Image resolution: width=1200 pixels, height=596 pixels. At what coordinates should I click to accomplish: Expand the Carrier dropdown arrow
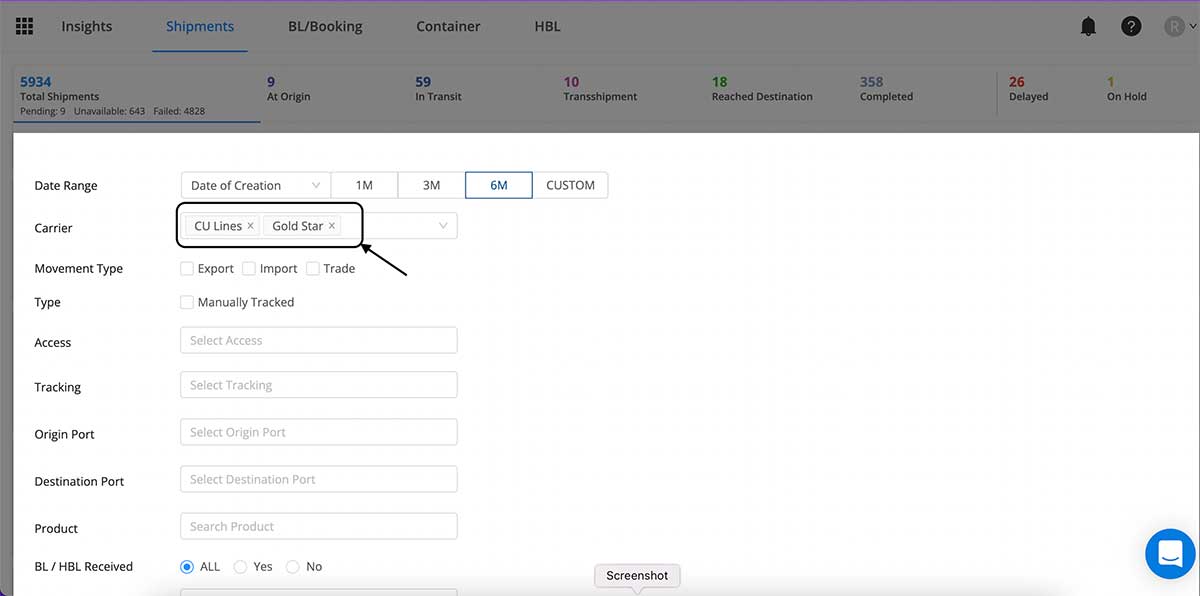tap(443, 226)
